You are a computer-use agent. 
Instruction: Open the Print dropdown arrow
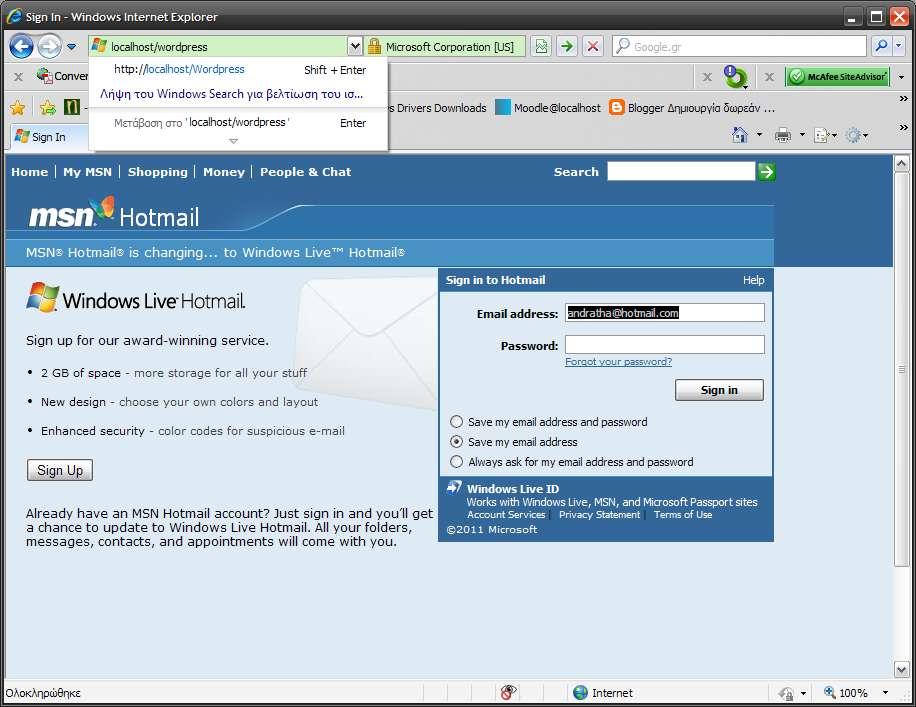[802, 135]
